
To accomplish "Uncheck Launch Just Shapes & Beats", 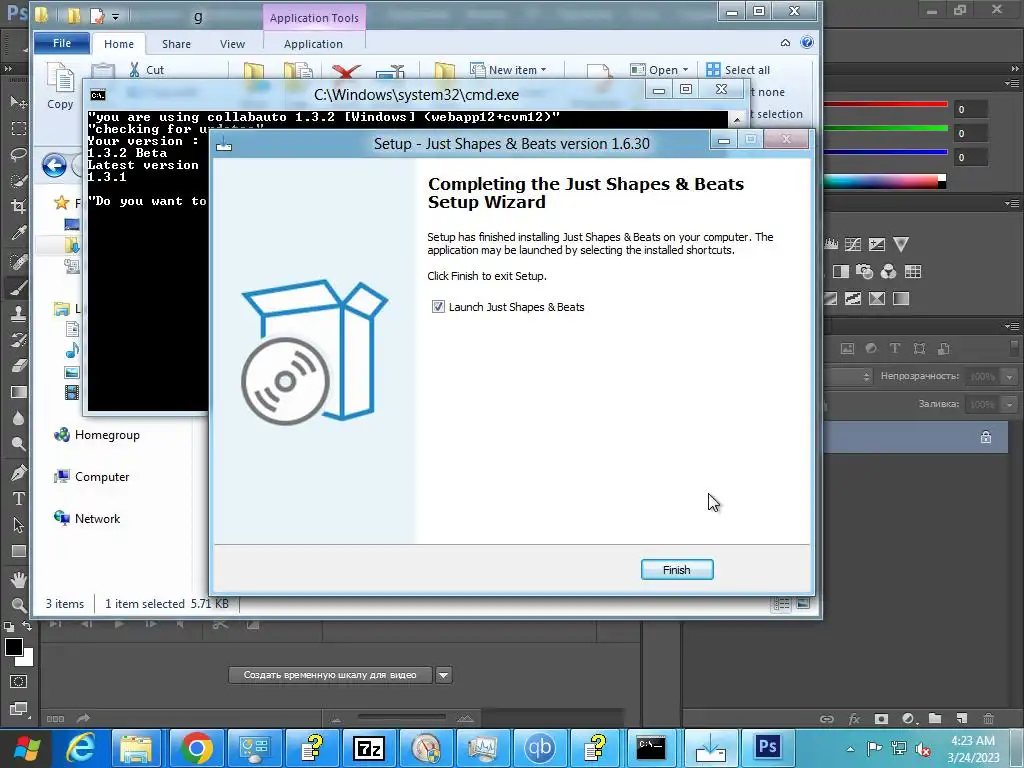I will coord(438,306).
